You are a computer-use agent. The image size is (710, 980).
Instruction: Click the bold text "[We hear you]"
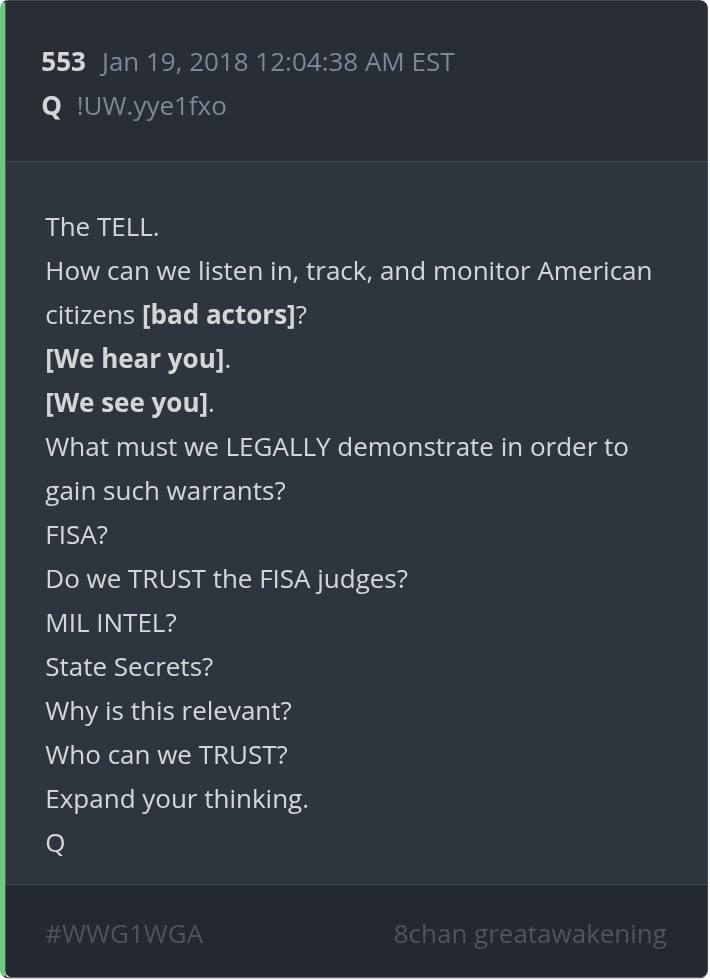tap(135, 359)
